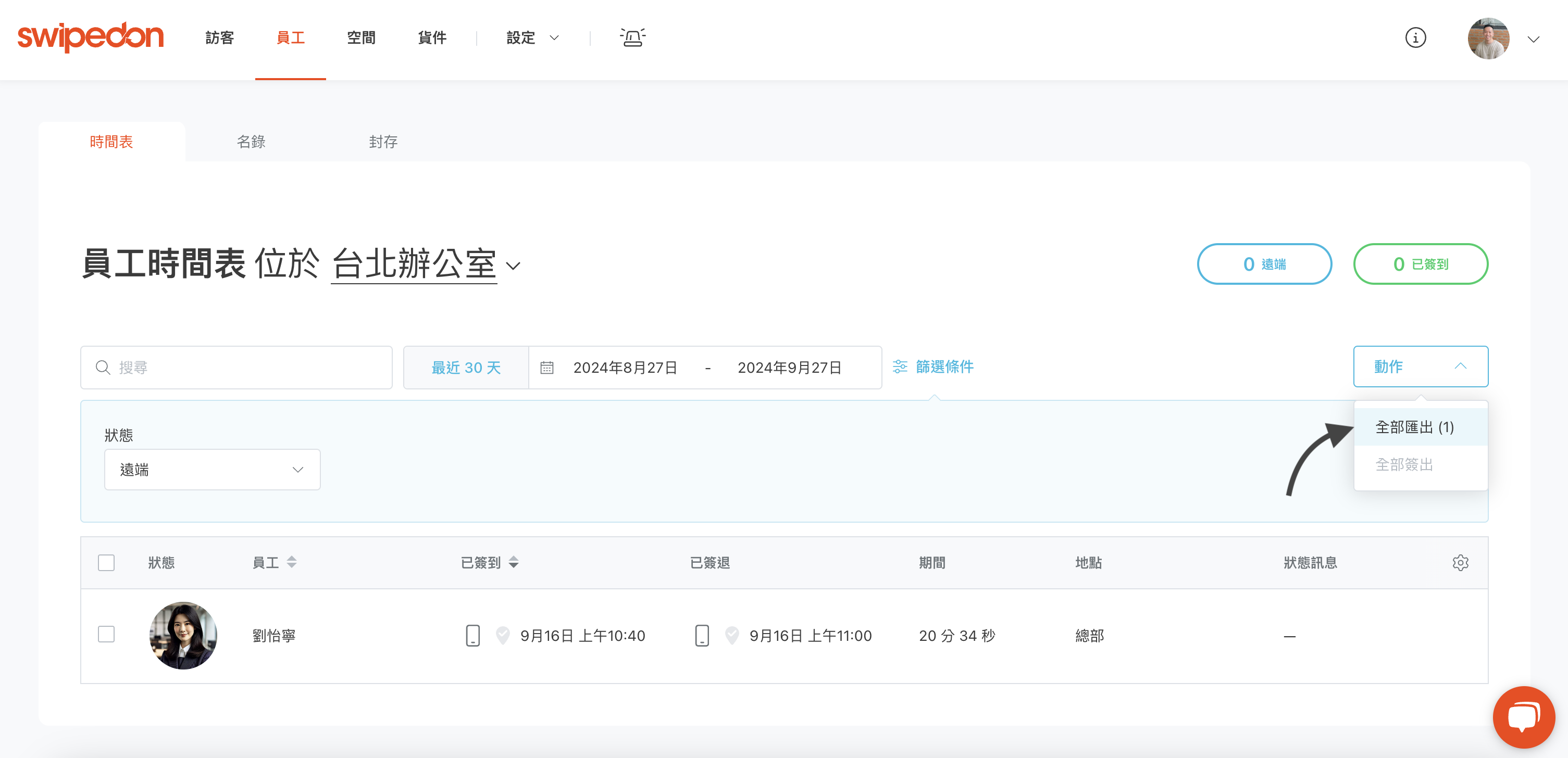Click the user profile avatar

pyautogui.click(x=1488, y=39)
